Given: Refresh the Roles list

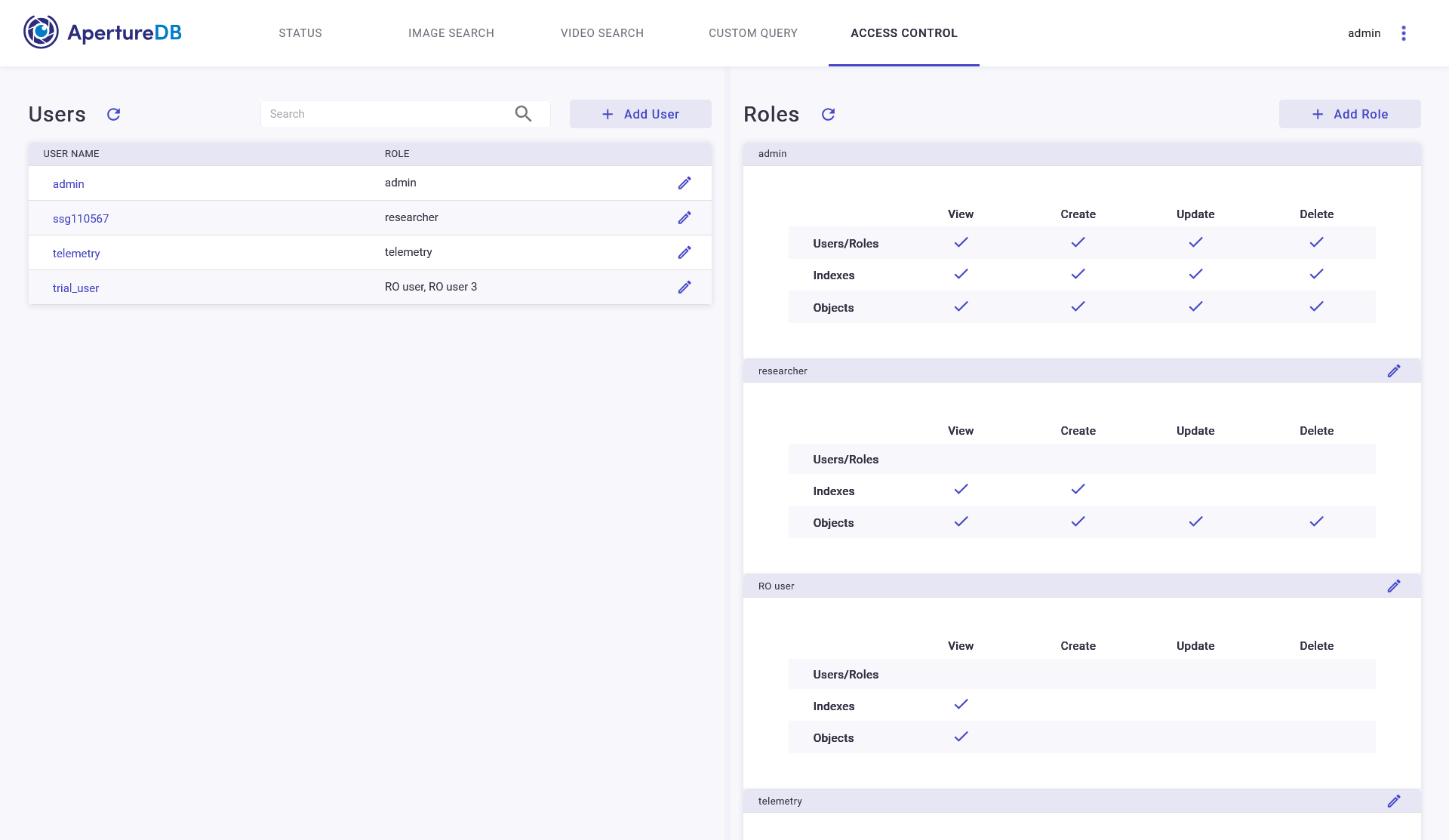Looking at the screenshot, I should (829, 114).
